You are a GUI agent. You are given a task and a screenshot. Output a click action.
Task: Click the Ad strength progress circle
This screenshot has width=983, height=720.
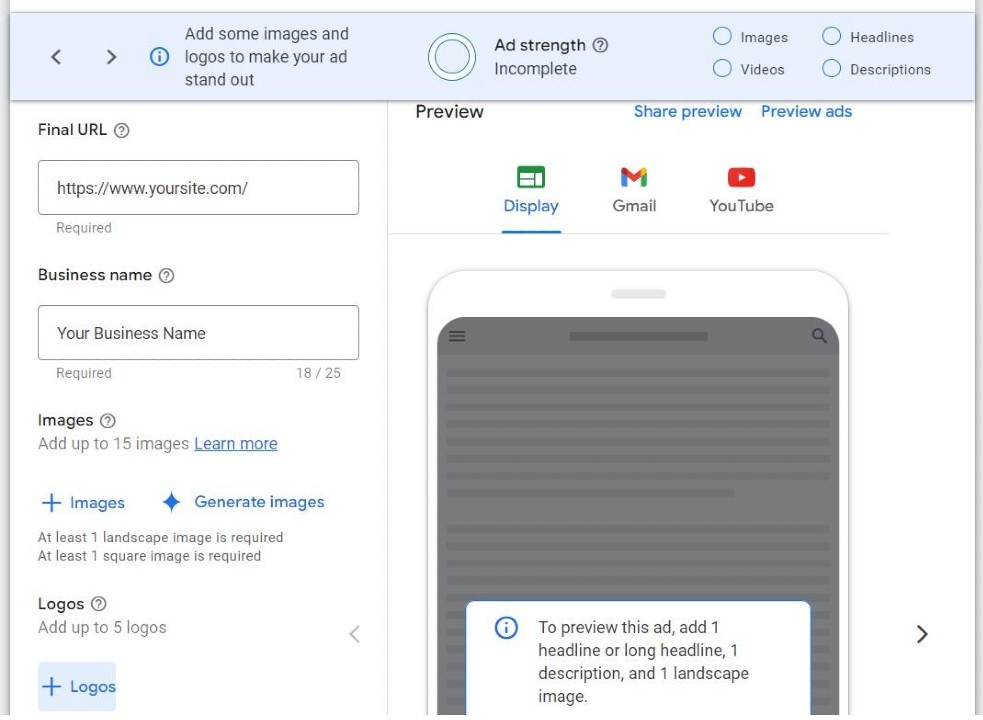tap(451, 57)
